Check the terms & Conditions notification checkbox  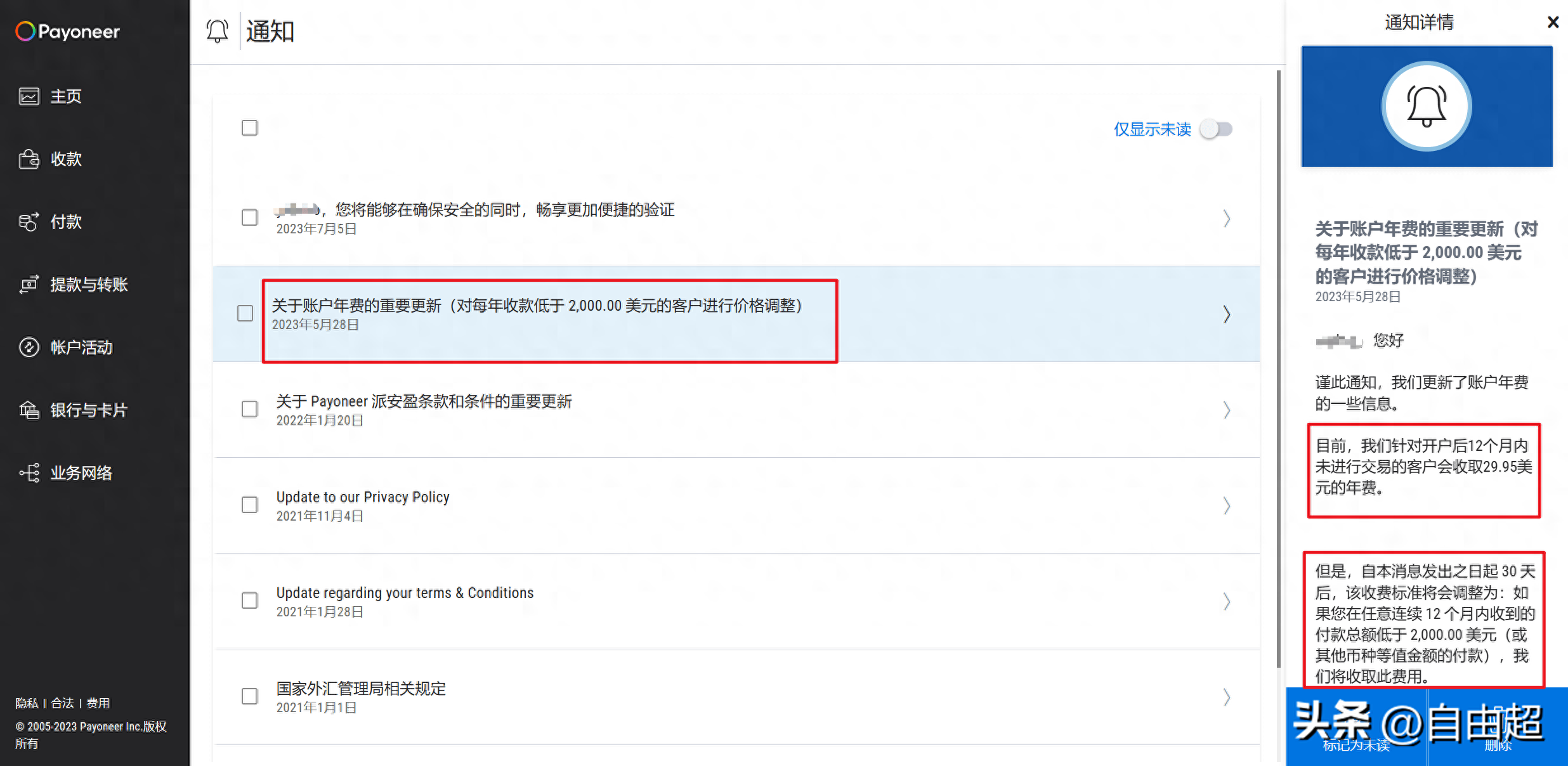tap(250, 600)
